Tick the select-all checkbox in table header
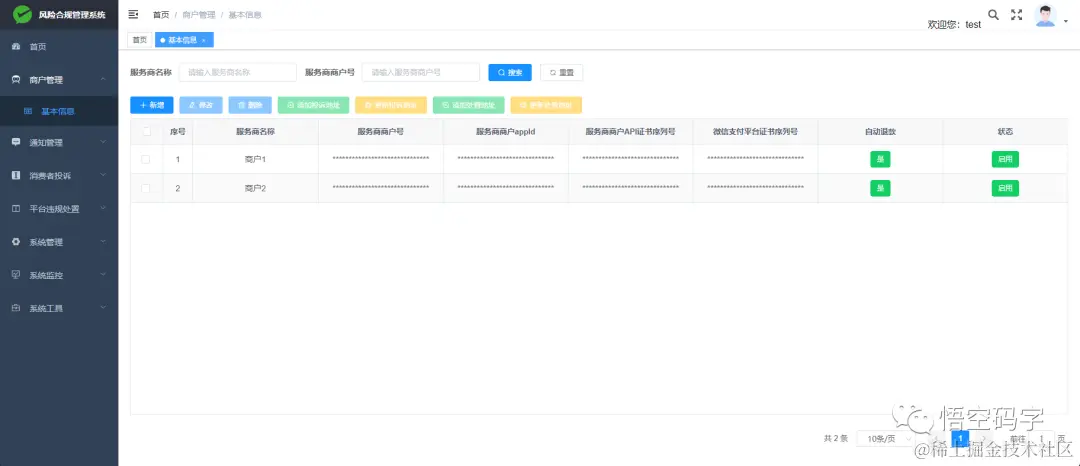The width and height of the screenshot is (1080, 466). [145, 131]
